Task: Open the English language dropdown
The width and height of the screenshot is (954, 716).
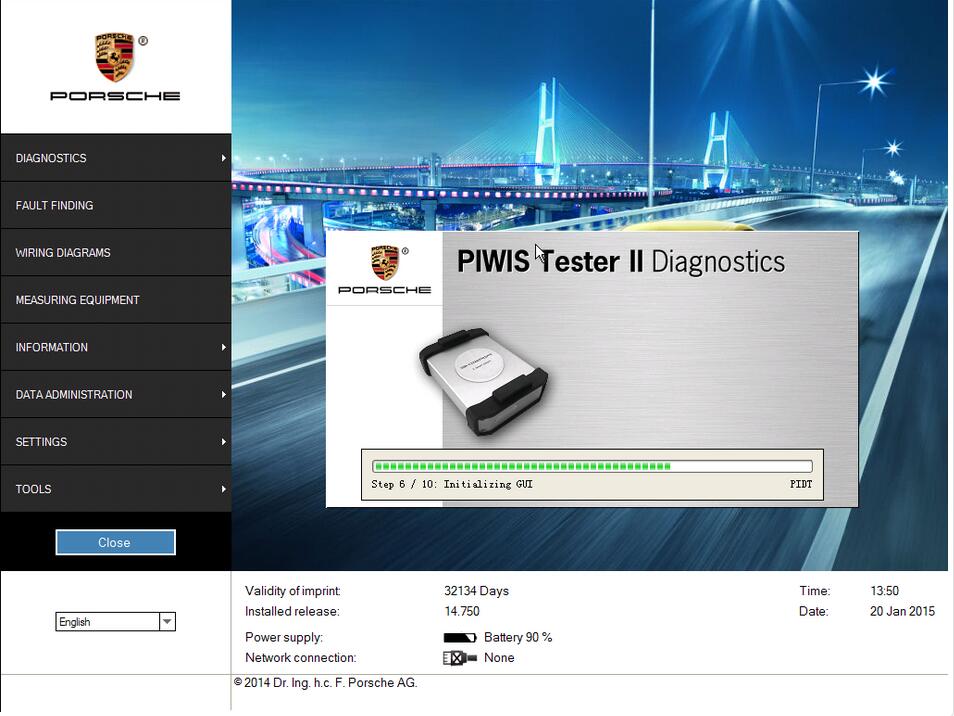Action: 116,622
